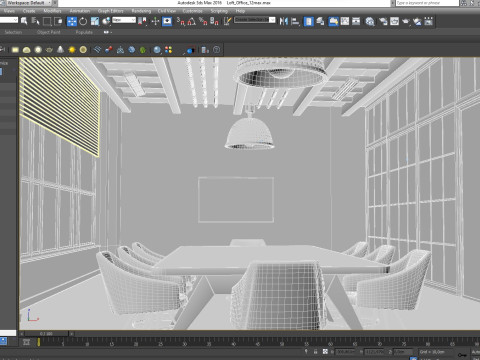Click the Select Object icon
The image size is (480, 360).
click(x=24, y=22)
